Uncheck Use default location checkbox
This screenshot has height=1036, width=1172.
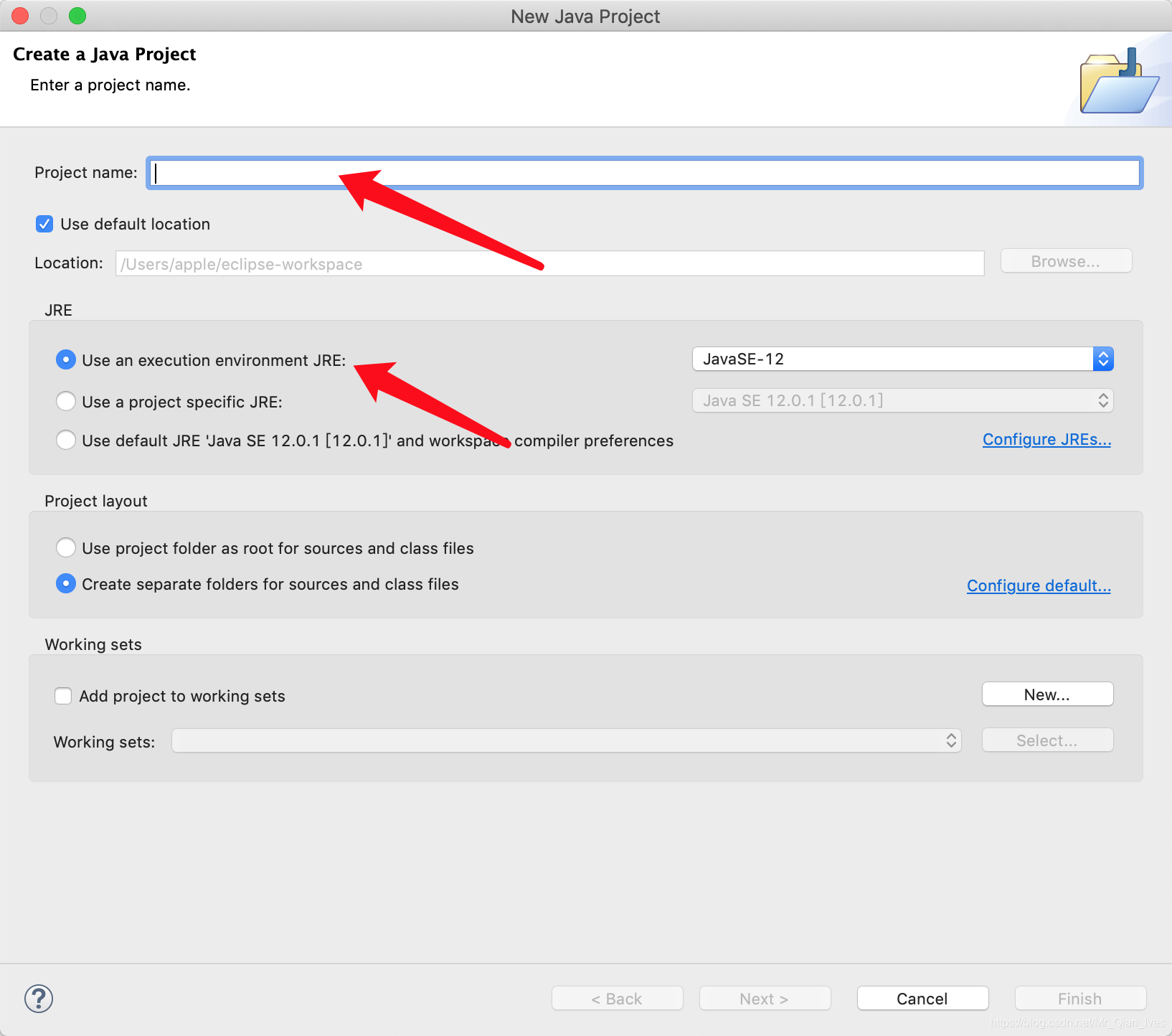click(44, 224)
